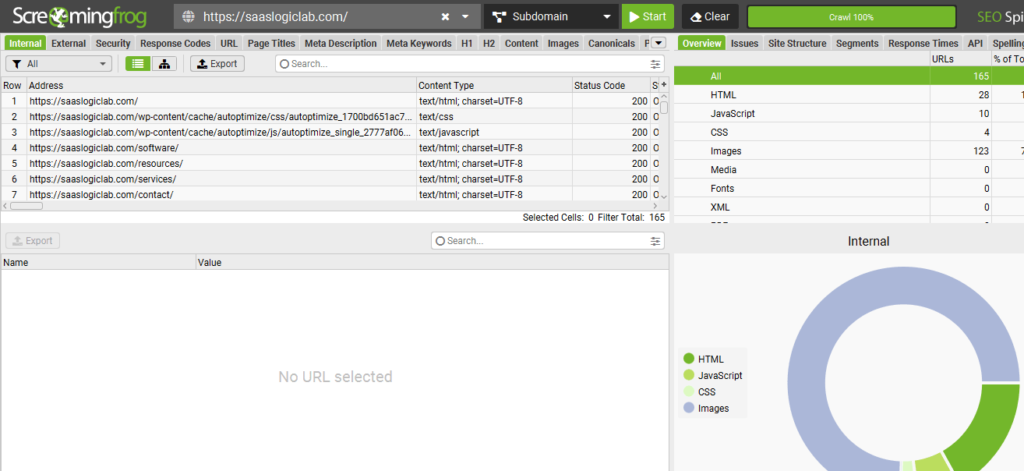The height and width of the screenshot is (471, 1024).
Task: Select the Media row in Overview
Action: (849, 169)
